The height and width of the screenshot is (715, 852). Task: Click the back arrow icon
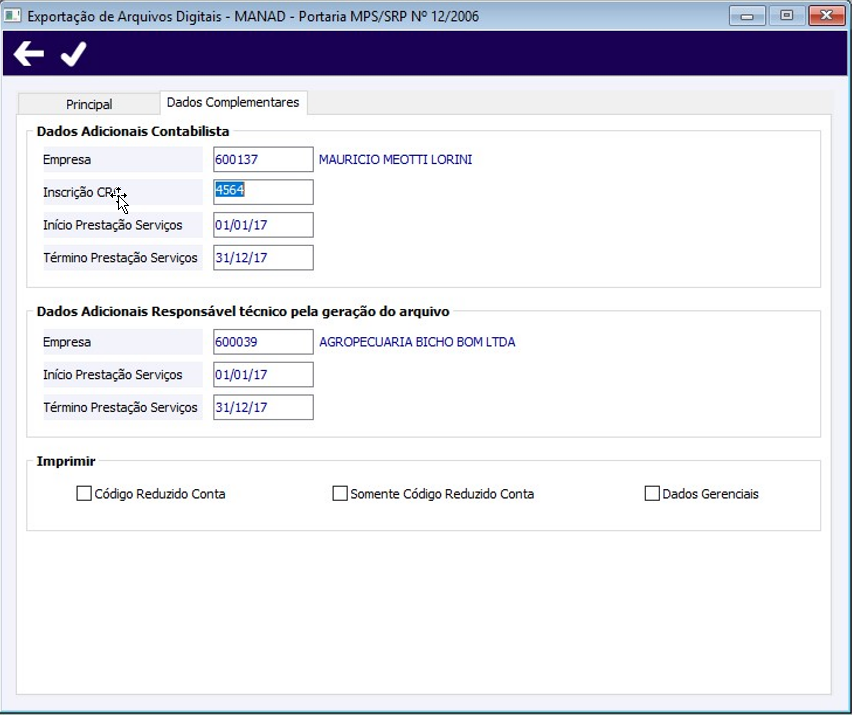(29, 54)
